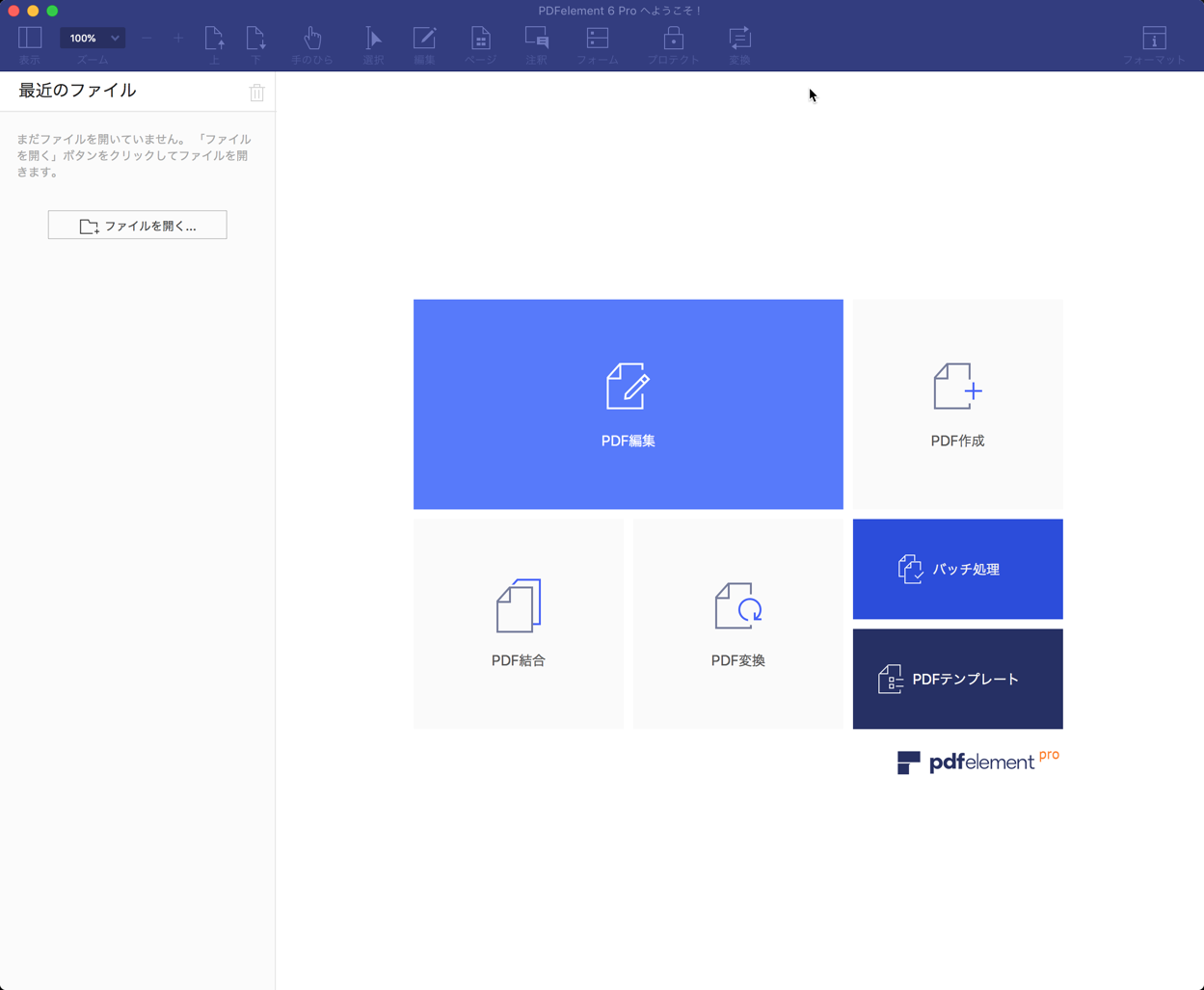Click the zoom in plus button
The width and height of the screenshot is (1204, 990).
point(178,39)
